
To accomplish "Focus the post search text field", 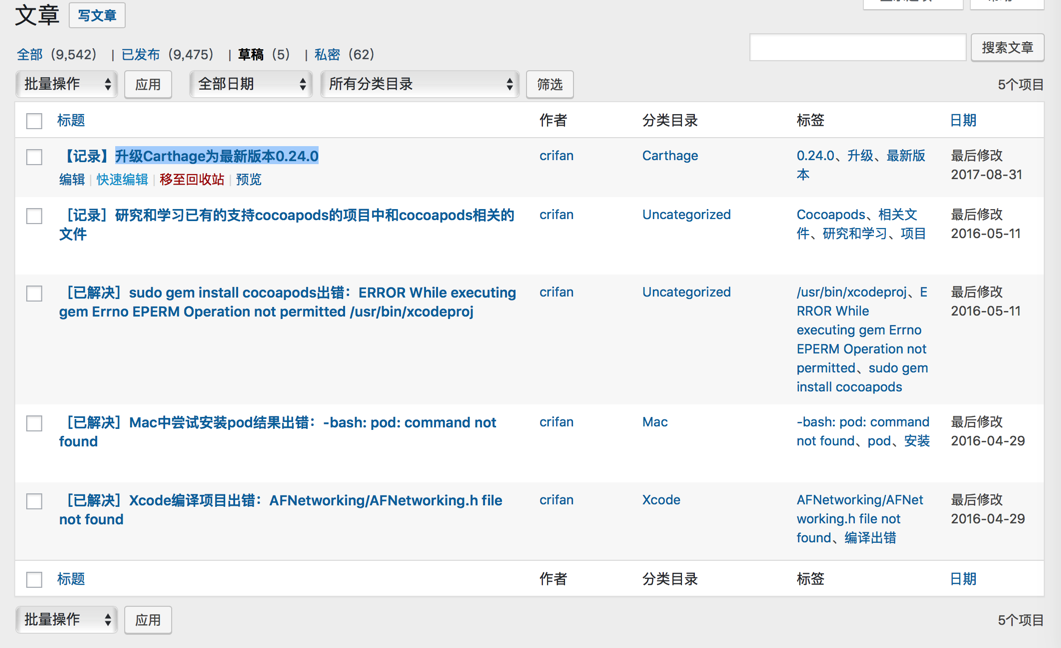I will point(857,48).
